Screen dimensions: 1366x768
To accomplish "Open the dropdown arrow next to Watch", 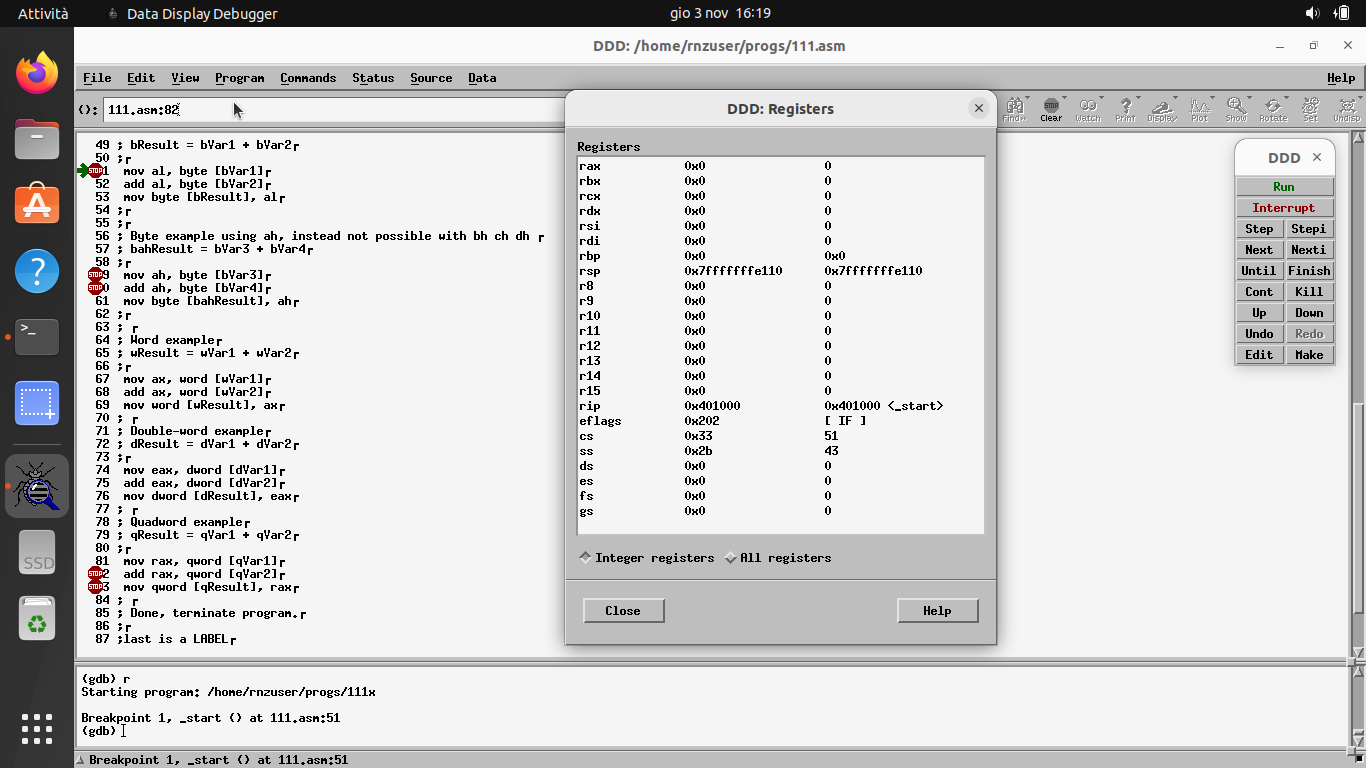I will [x=1101, y=99].
